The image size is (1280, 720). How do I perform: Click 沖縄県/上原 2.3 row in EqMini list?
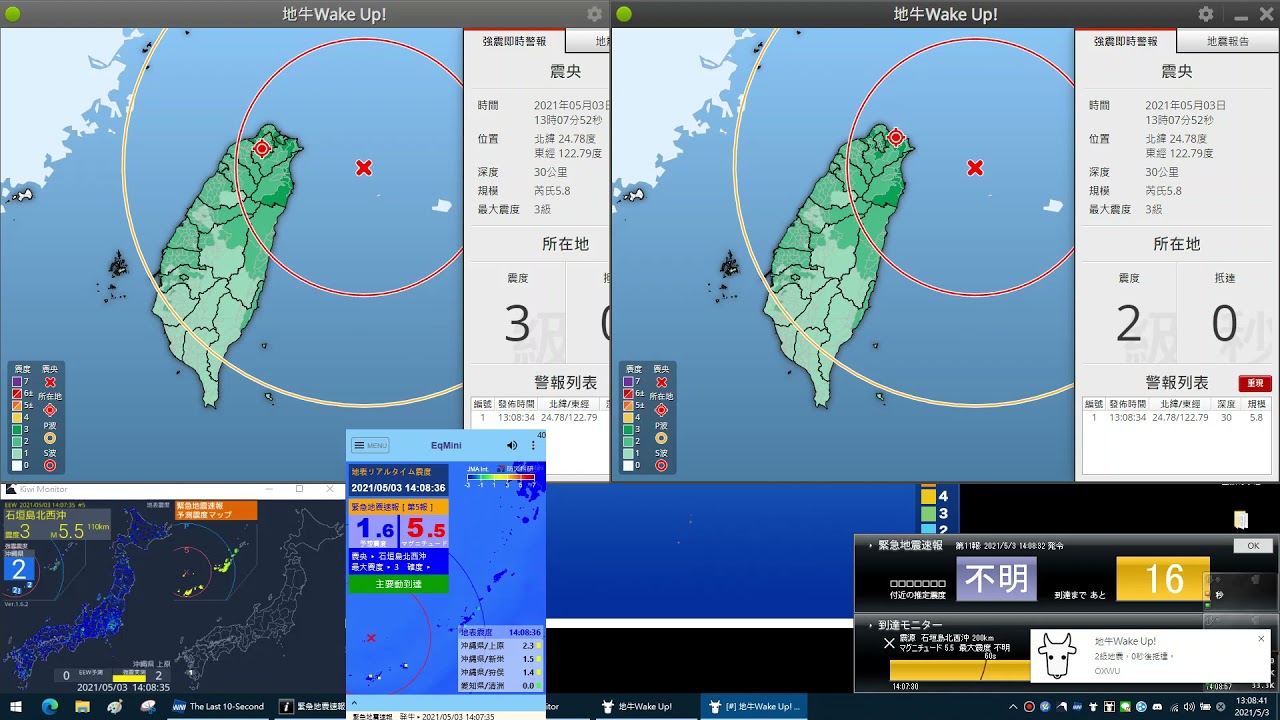500,646
